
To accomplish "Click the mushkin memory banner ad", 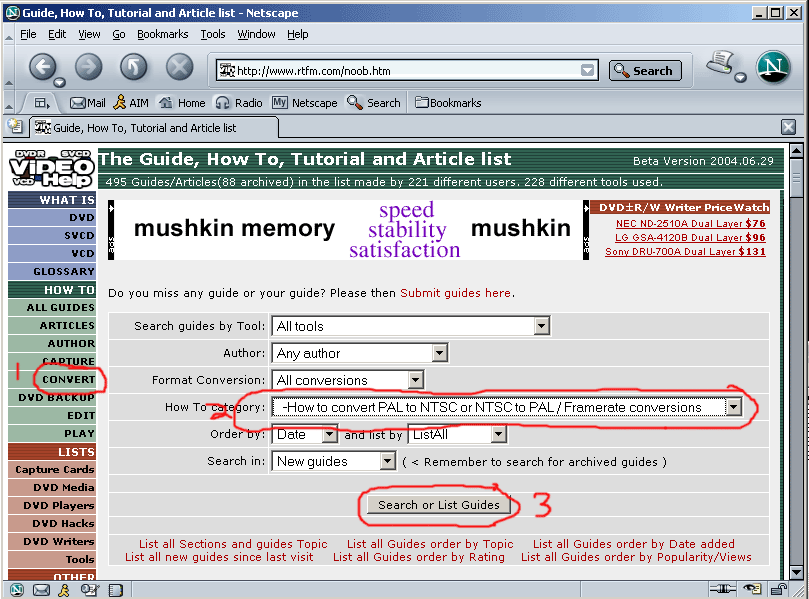I will 348,230.
